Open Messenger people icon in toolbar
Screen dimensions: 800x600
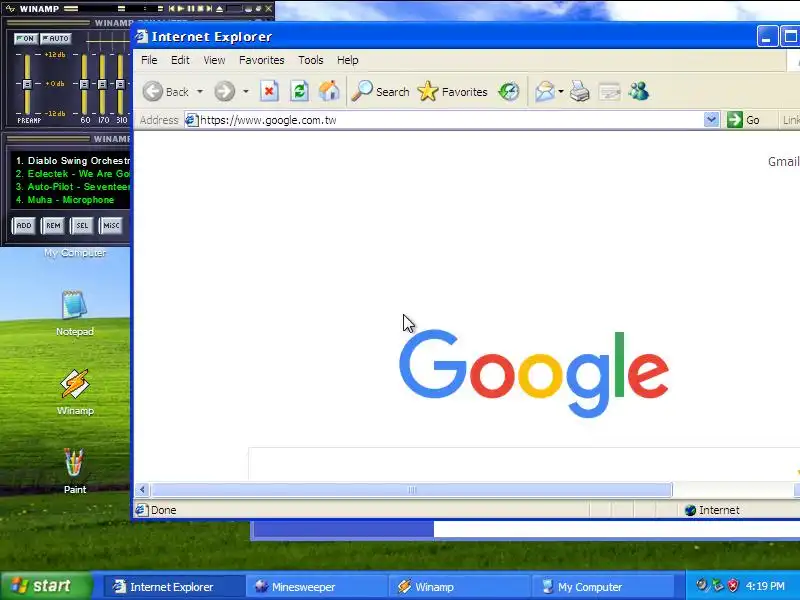[639, 92]
